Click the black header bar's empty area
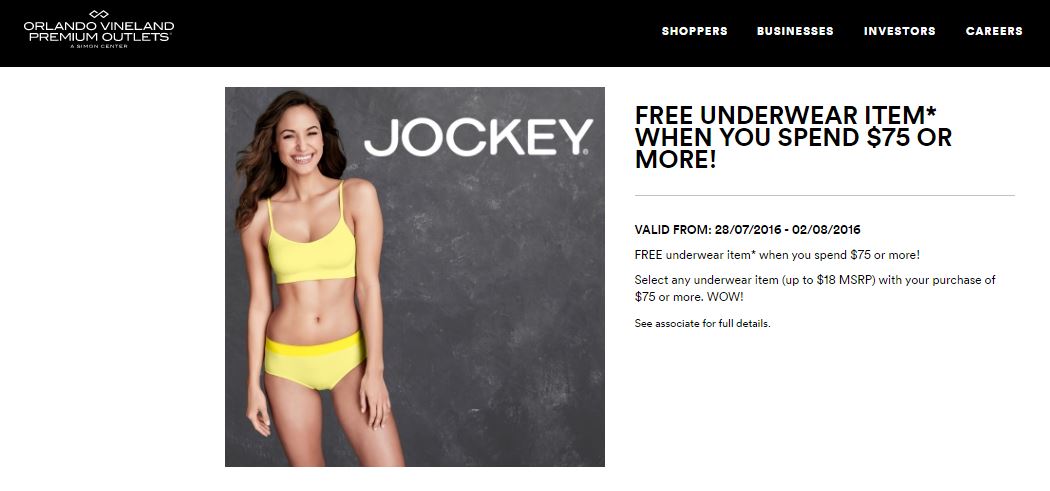Image resolution: width=1050 pixels, height=491 pixels. point(415,32)
